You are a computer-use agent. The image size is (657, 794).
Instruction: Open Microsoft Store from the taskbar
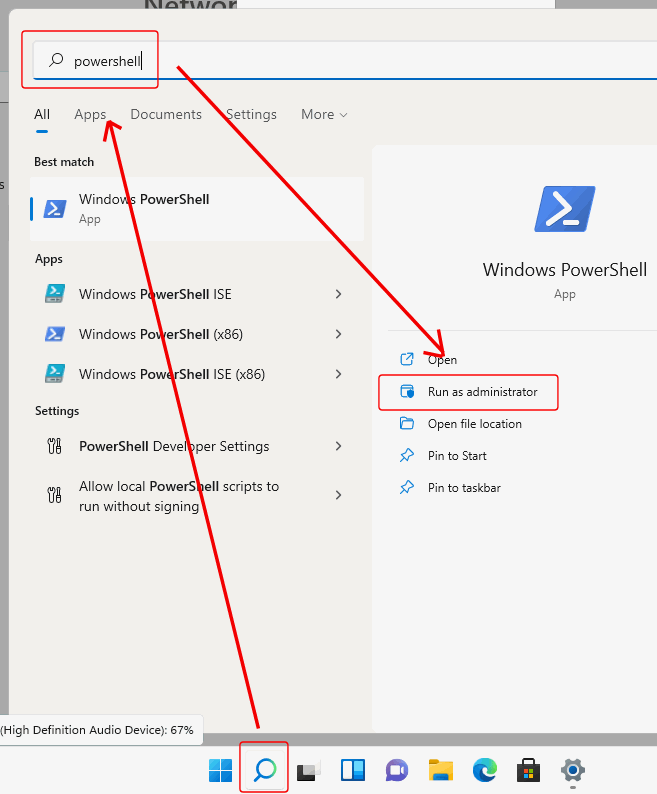[x=528, y=770]
